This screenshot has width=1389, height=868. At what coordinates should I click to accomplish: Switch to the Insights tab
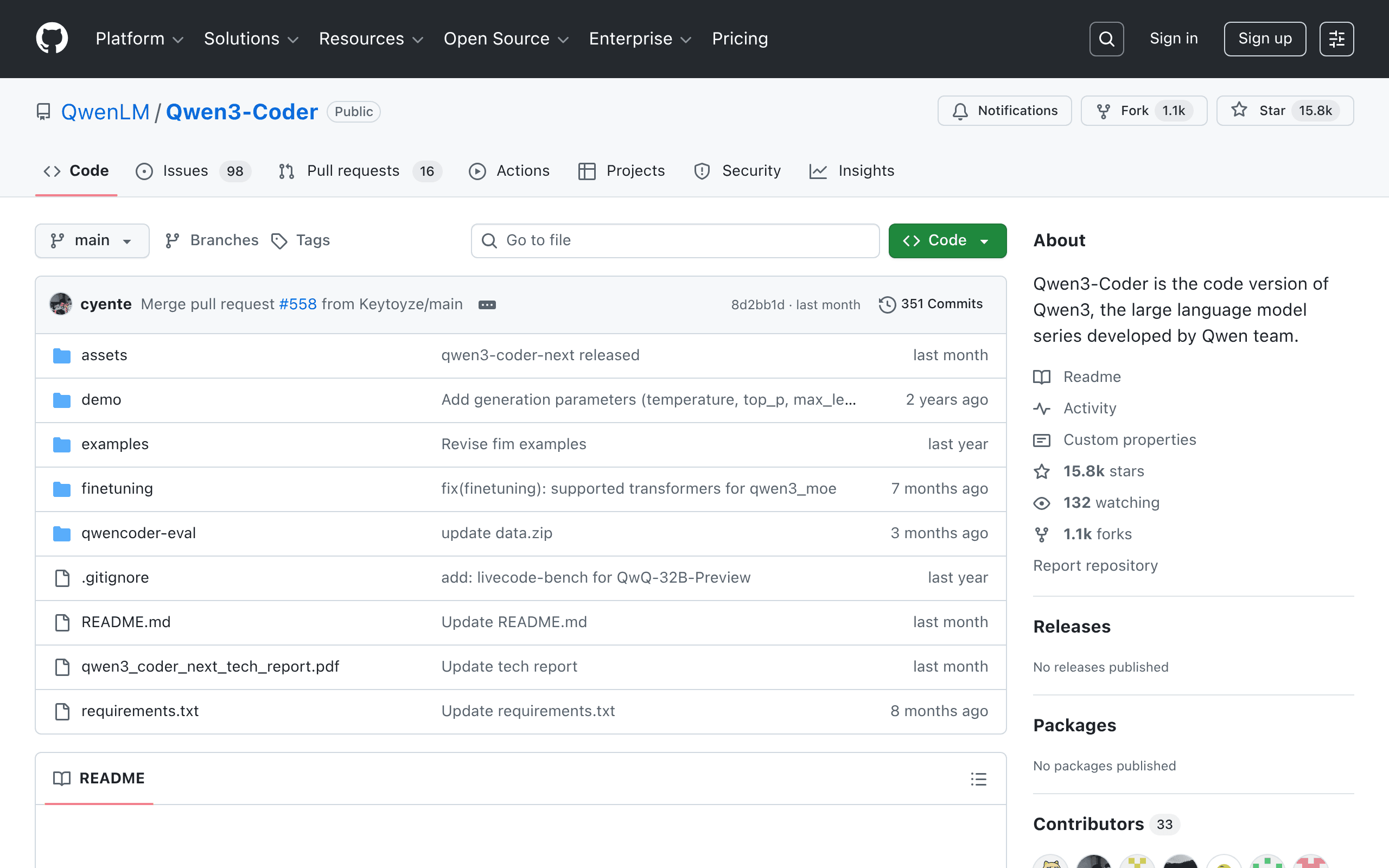coord(852,171)
